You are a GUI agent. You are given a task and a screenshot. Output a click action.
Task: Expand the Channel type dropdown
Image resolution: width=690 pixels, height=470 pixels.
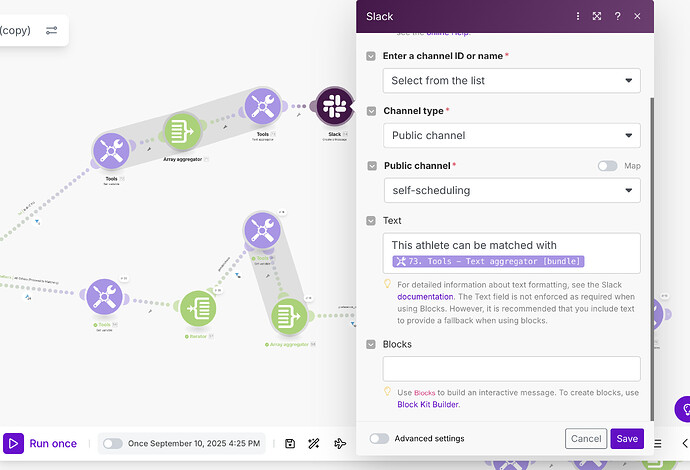click(x=512, y=136)
